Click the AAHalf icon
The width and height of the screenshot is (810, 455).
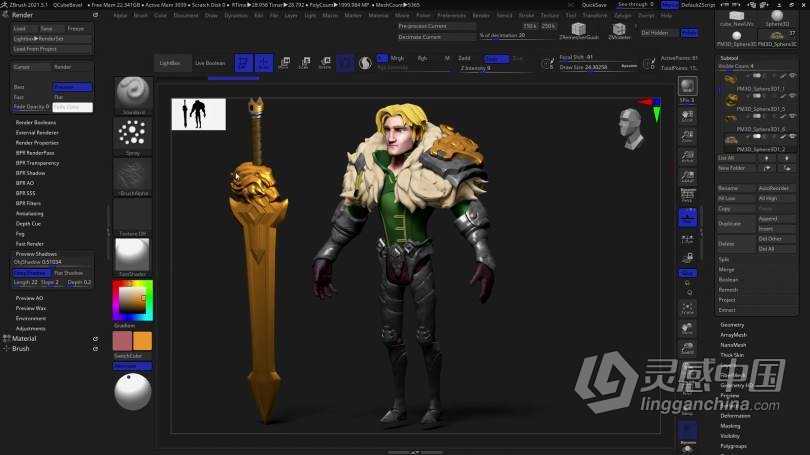[688, 176]
